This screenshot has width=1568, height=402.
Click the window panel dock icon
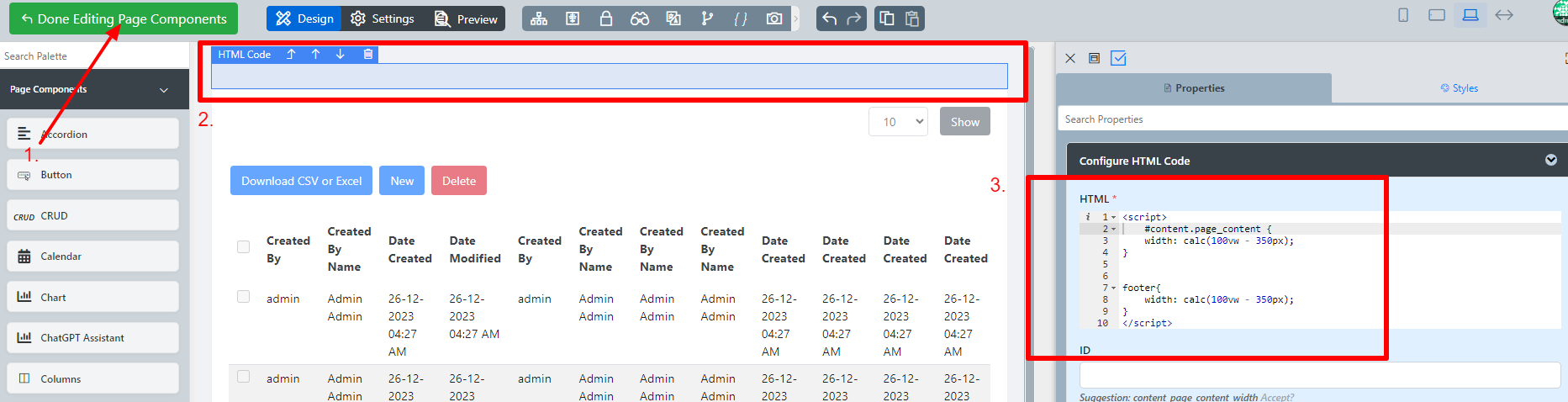coord(1094,58)
